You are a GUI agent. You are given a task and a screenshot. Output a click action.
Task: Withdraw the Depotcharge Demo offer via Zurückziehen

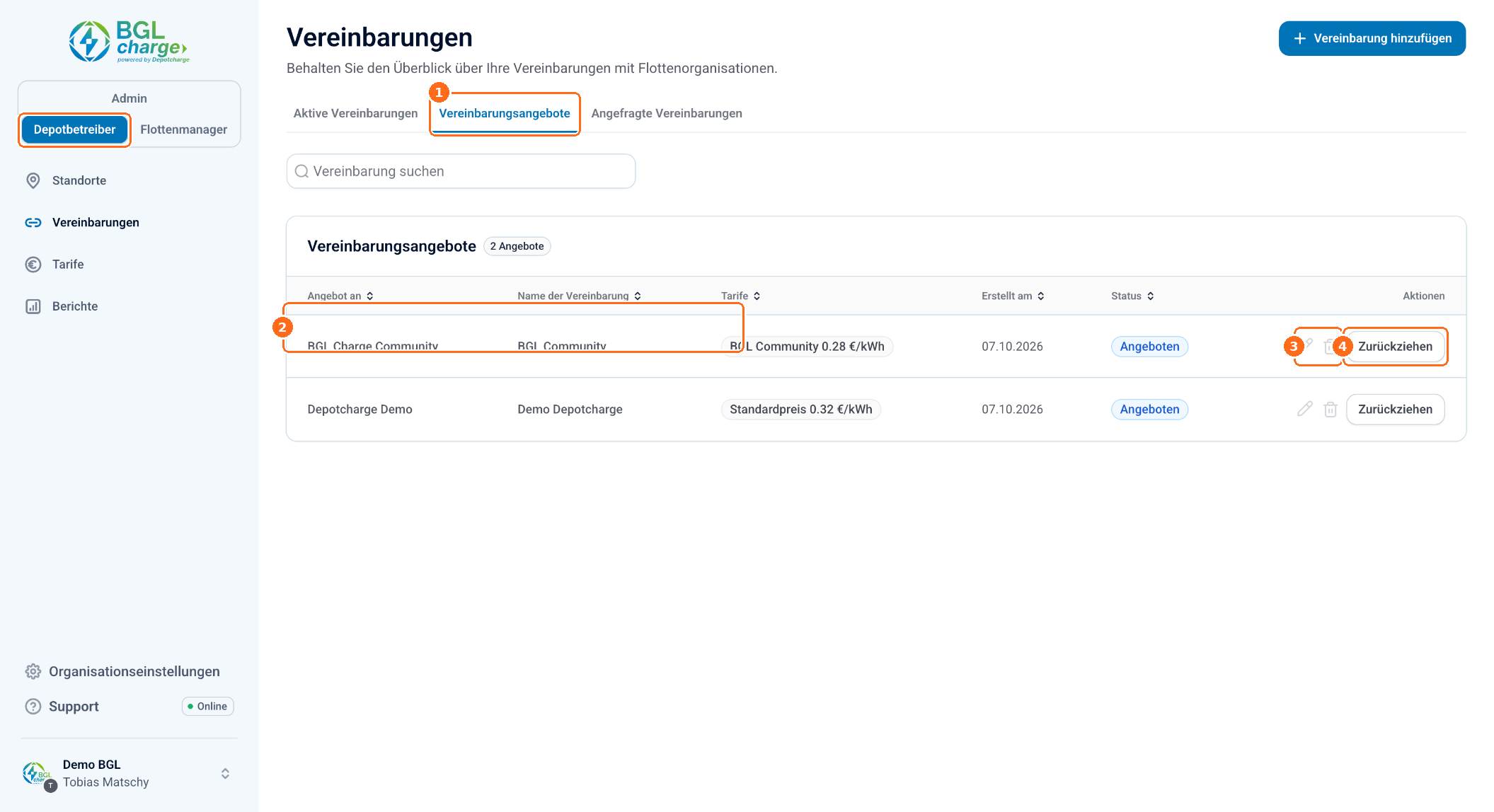(x=1395, y=410)
